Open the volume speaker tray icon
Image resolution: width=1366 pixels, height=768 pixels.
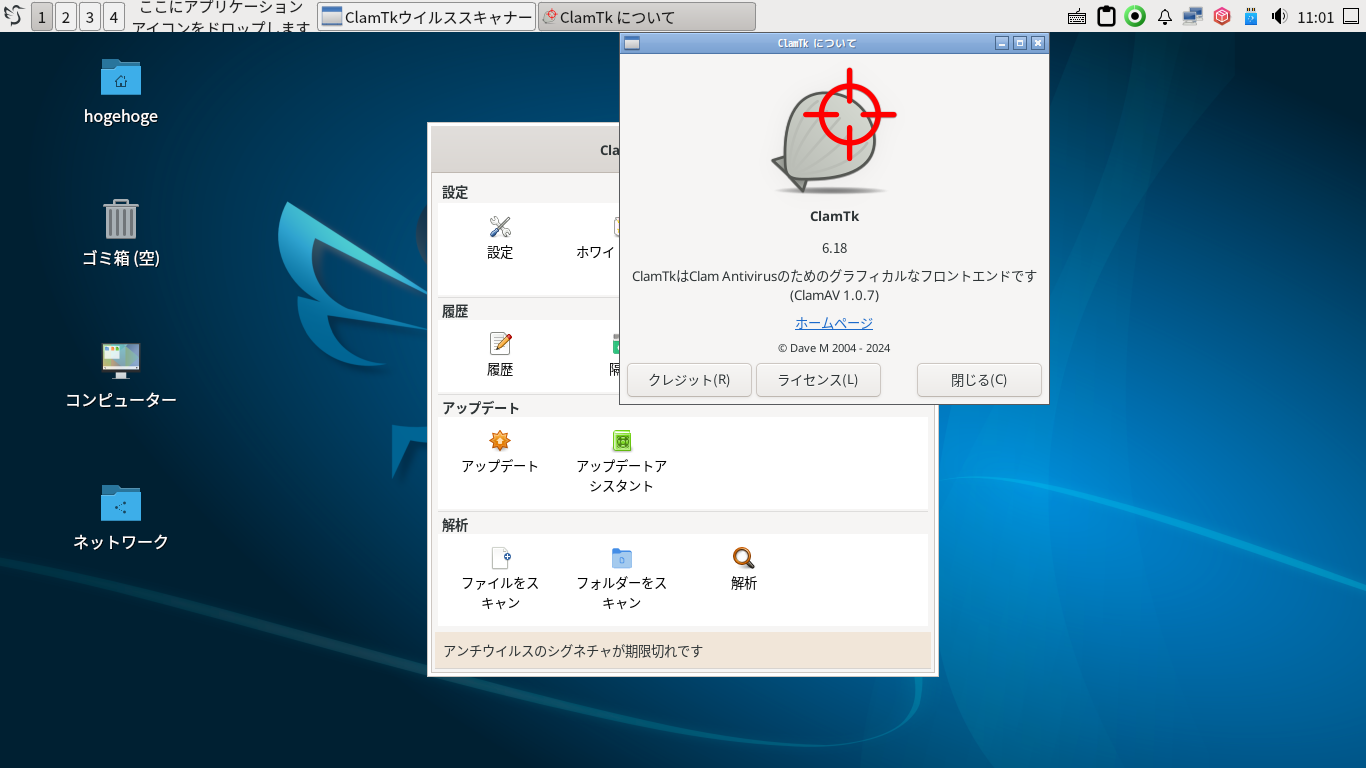pyautogui.click(x=1279, y=16)
